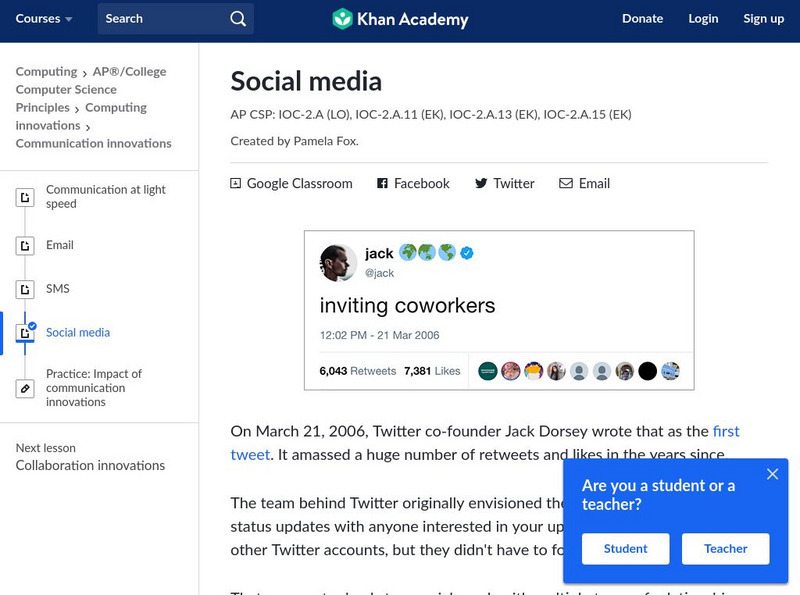This screenshot has height=595, width=800.
Task: Choose the Teacher button
Action: (x=725, y=548)
